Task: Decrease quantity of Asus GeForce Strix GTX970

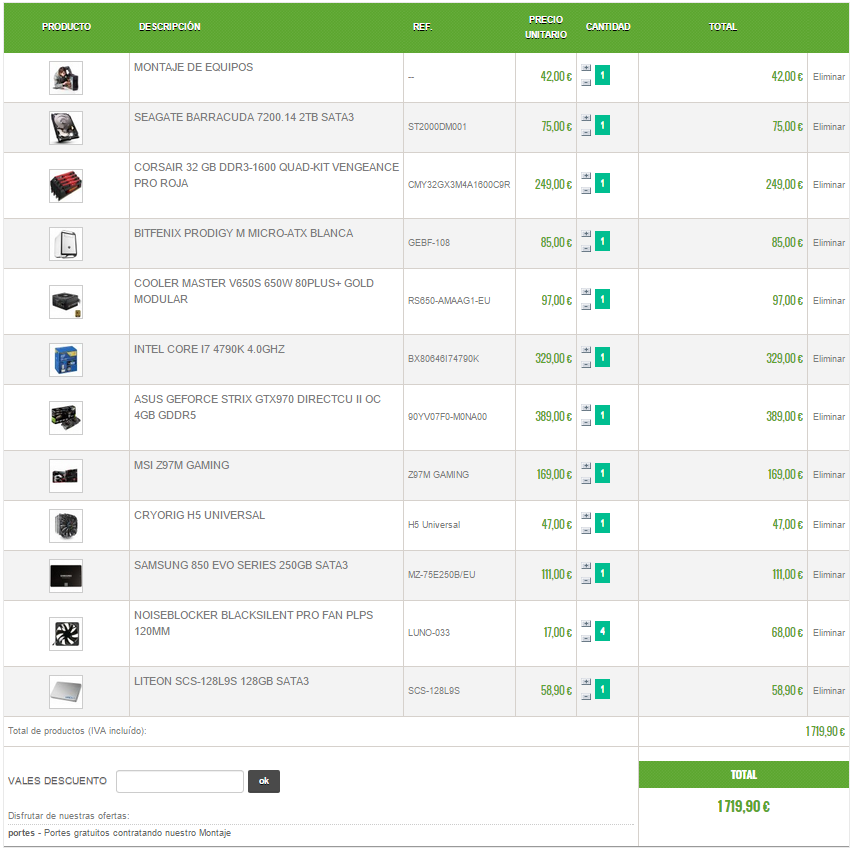Action: [586, 423]
